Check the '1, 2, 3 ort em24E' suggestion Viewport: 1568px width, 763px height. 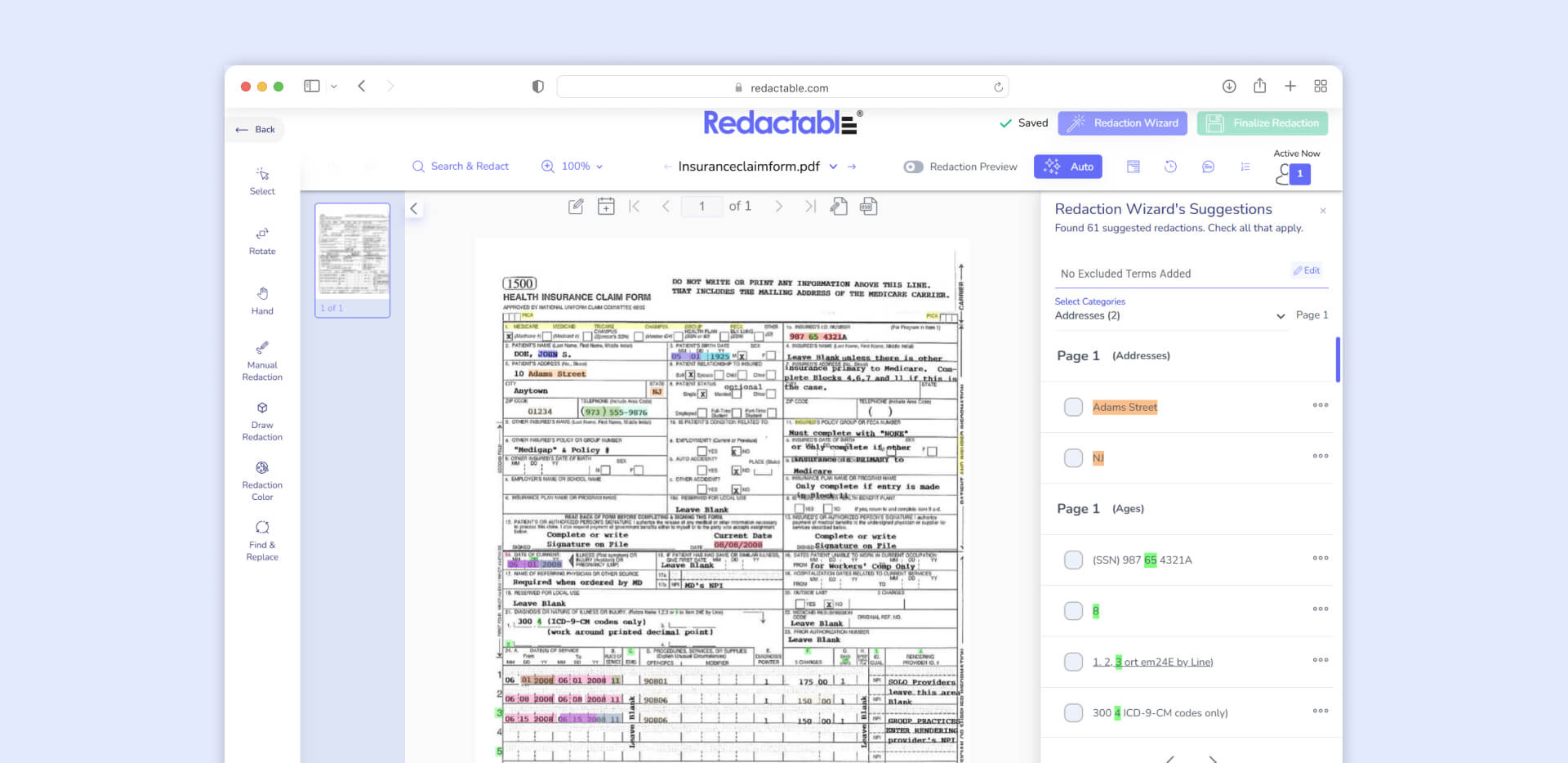[x=1074, y=662]
